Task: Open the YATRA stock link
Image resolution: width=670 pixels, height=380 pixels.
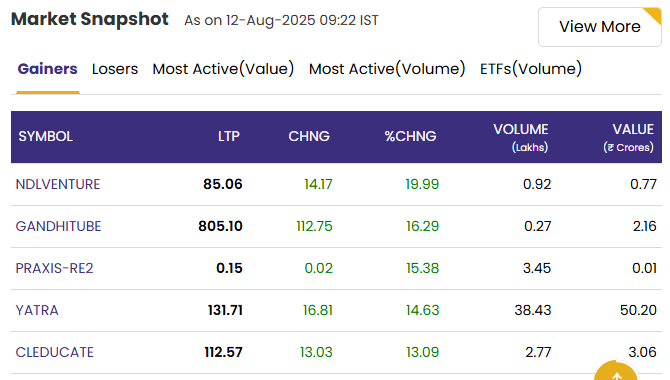Action: point(37,310)
